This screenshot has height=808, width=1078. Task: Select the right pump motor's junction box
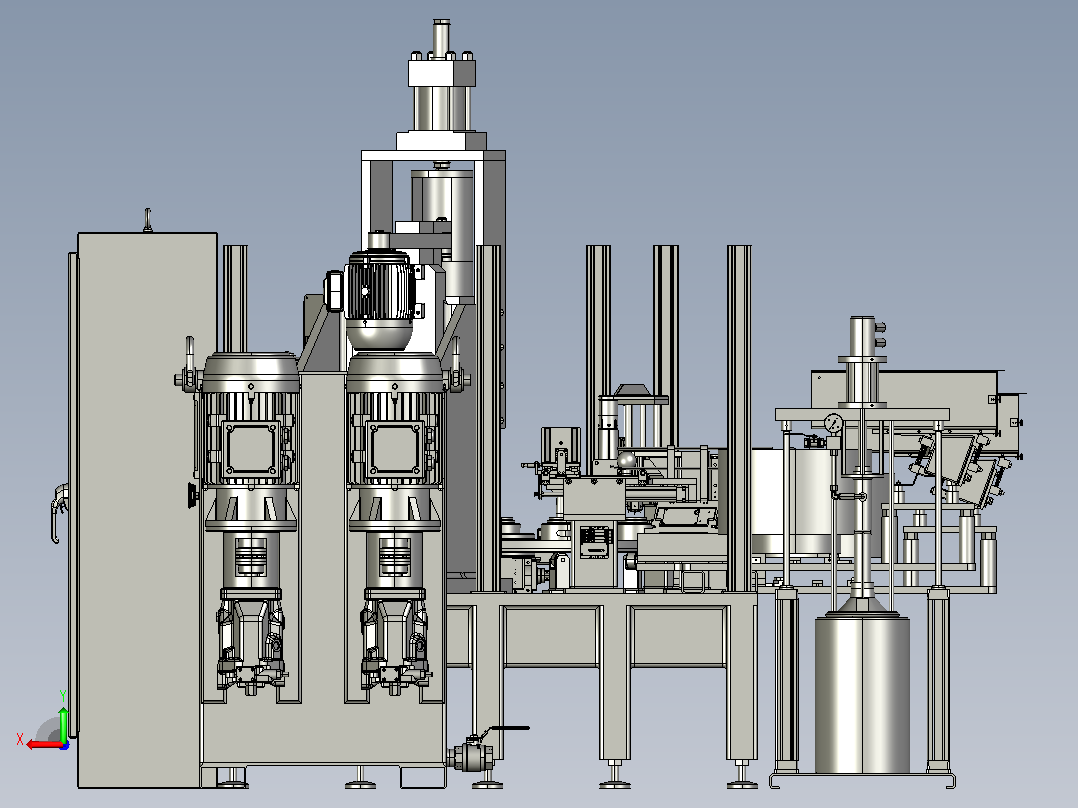[x=395, y=448]
